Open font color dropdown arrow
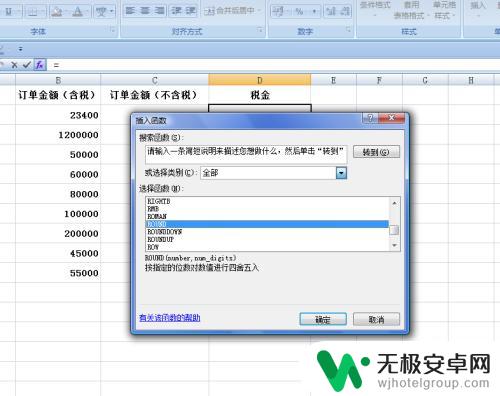The height and width of the screenshot is (396, 500). pyautogui.click(x=88, y=12)
